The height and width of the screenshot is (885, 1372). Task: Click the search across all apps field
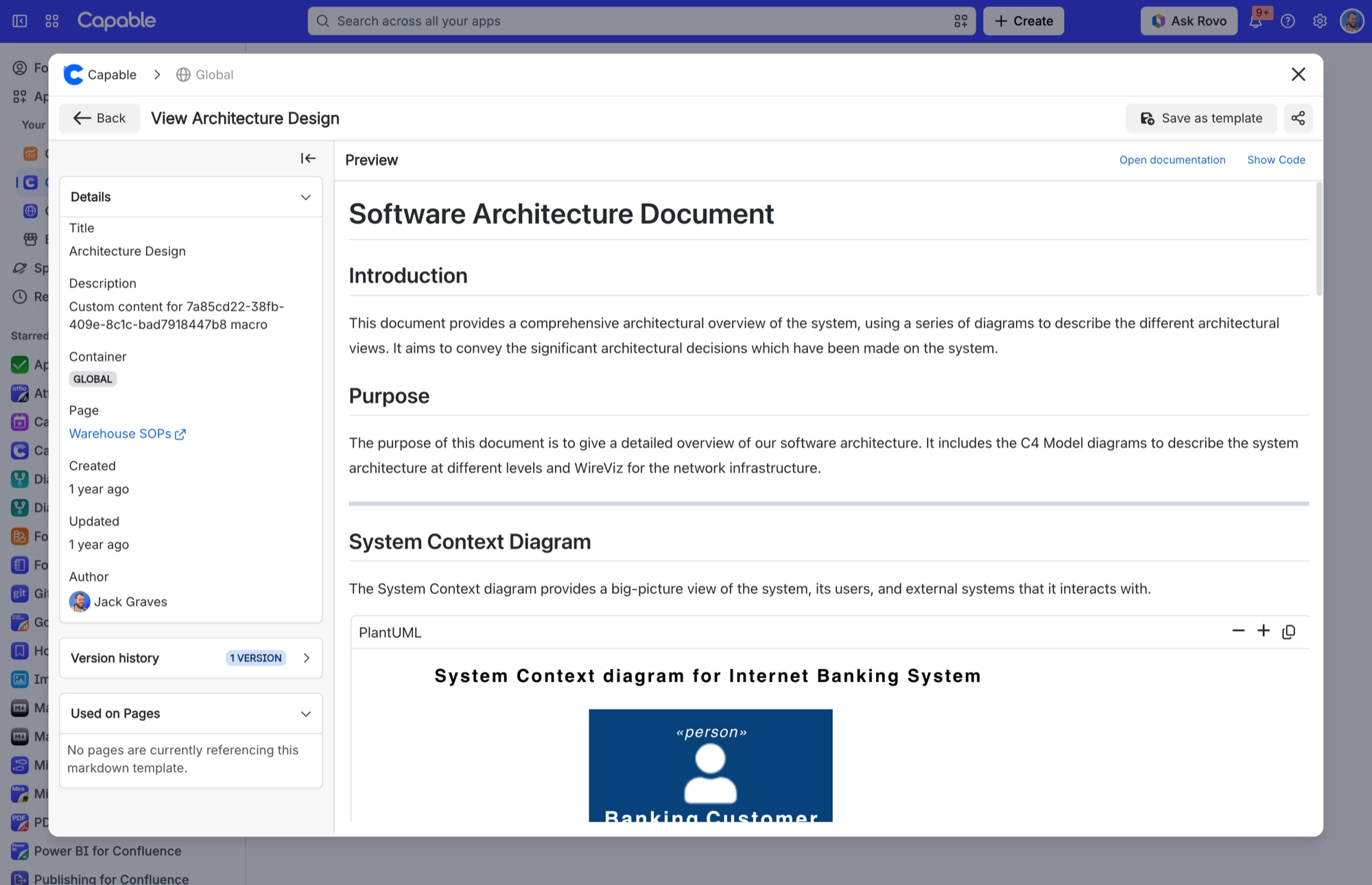pyautogui.click(x=641, y=21)
